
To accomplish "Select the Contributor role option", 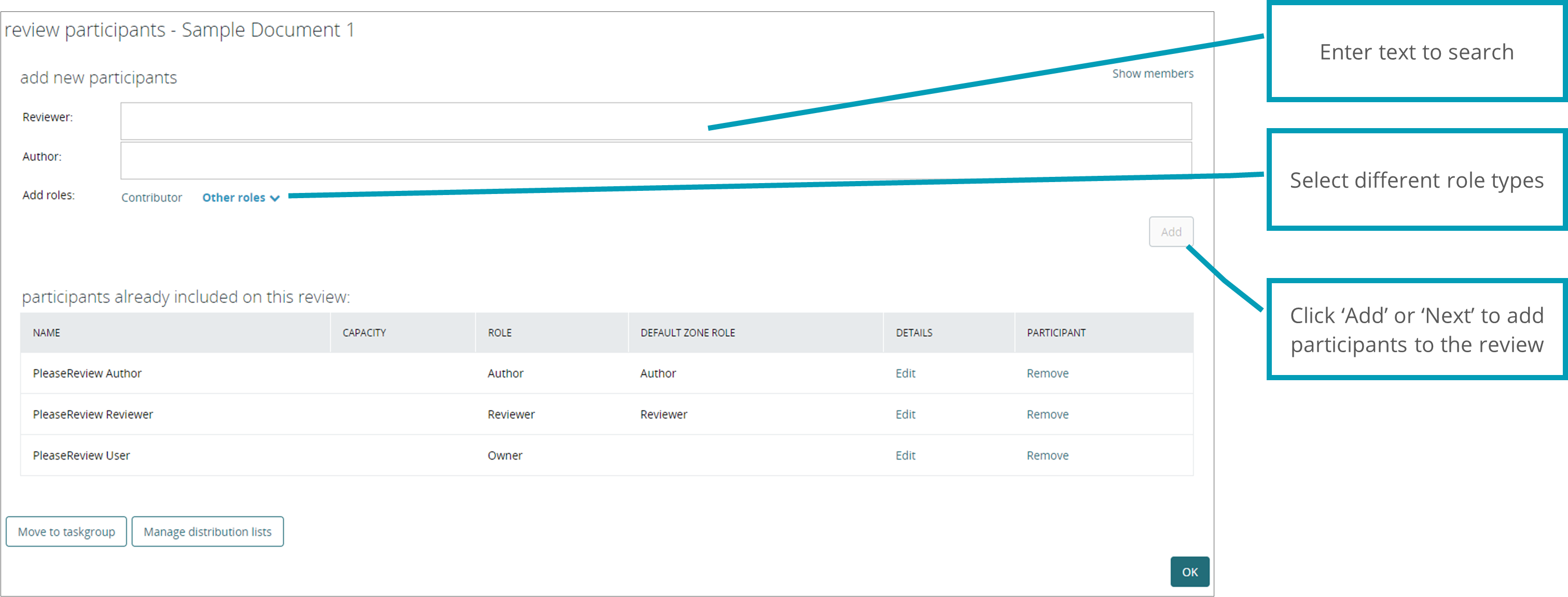I will 151,198.
